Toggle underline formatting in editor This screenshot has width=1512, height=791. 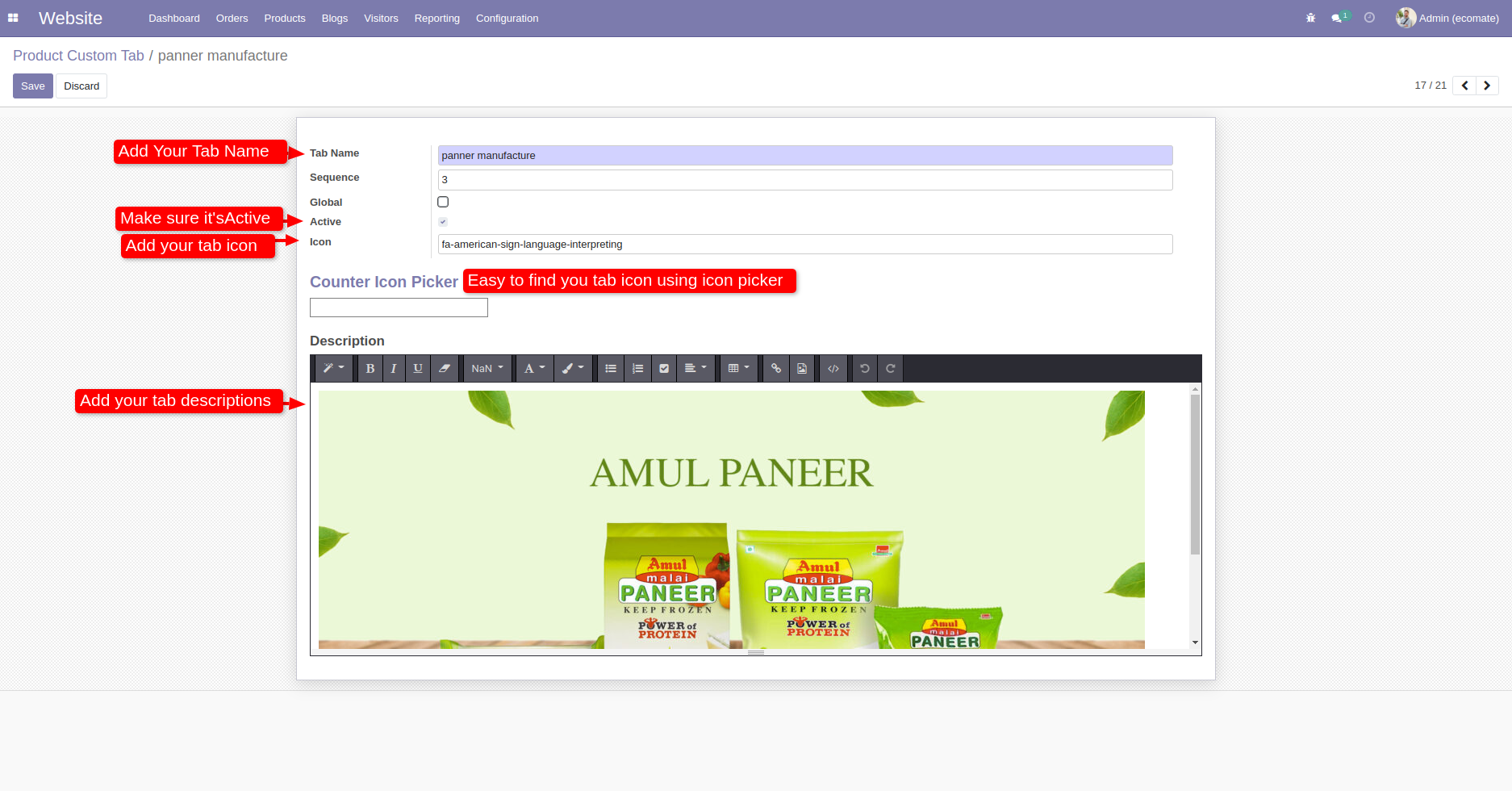pos(418,369)
